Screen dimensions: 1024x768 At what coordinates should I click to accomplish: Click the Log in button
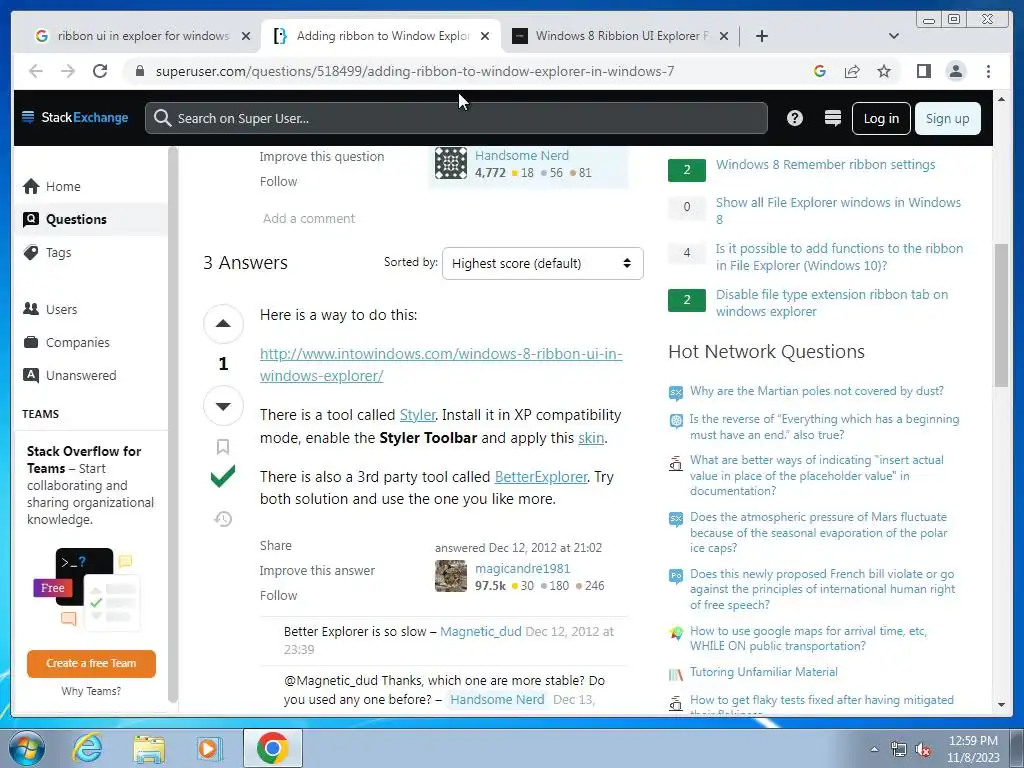pyautogui.click(x=881, y=118)
